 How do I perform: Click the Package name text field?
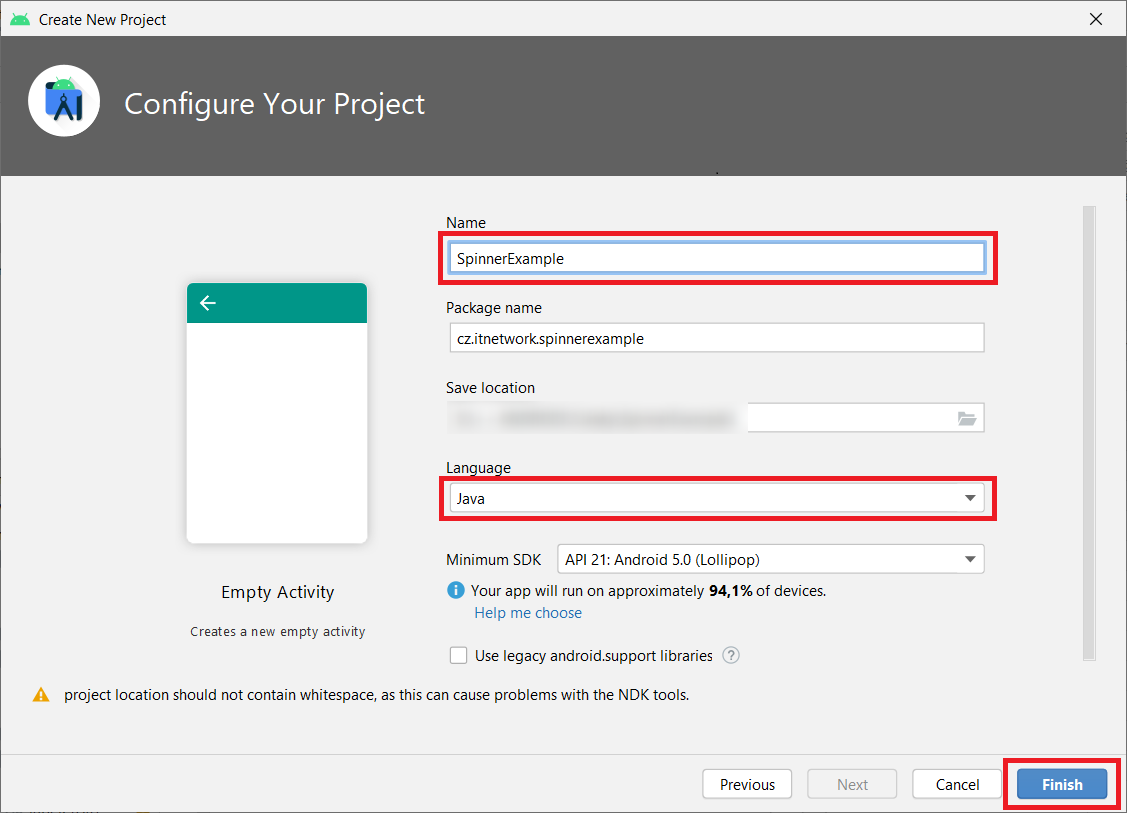point(715,338)
